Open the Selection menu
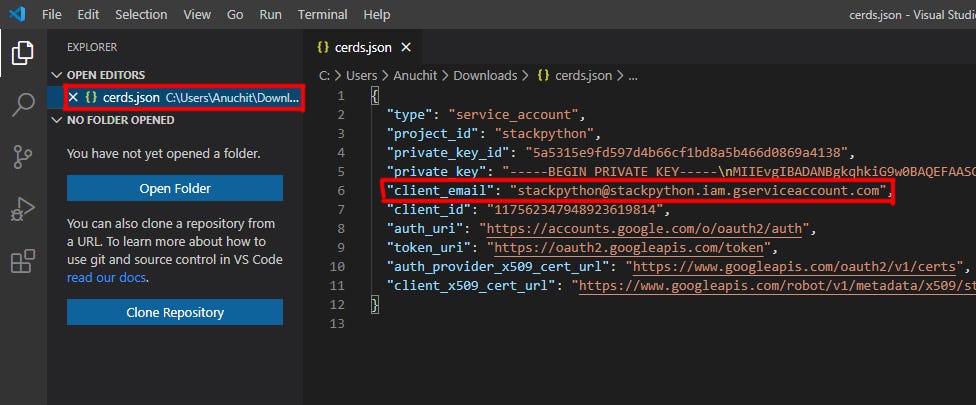Screen dimensions: 976x405 [x=141, y=14]
